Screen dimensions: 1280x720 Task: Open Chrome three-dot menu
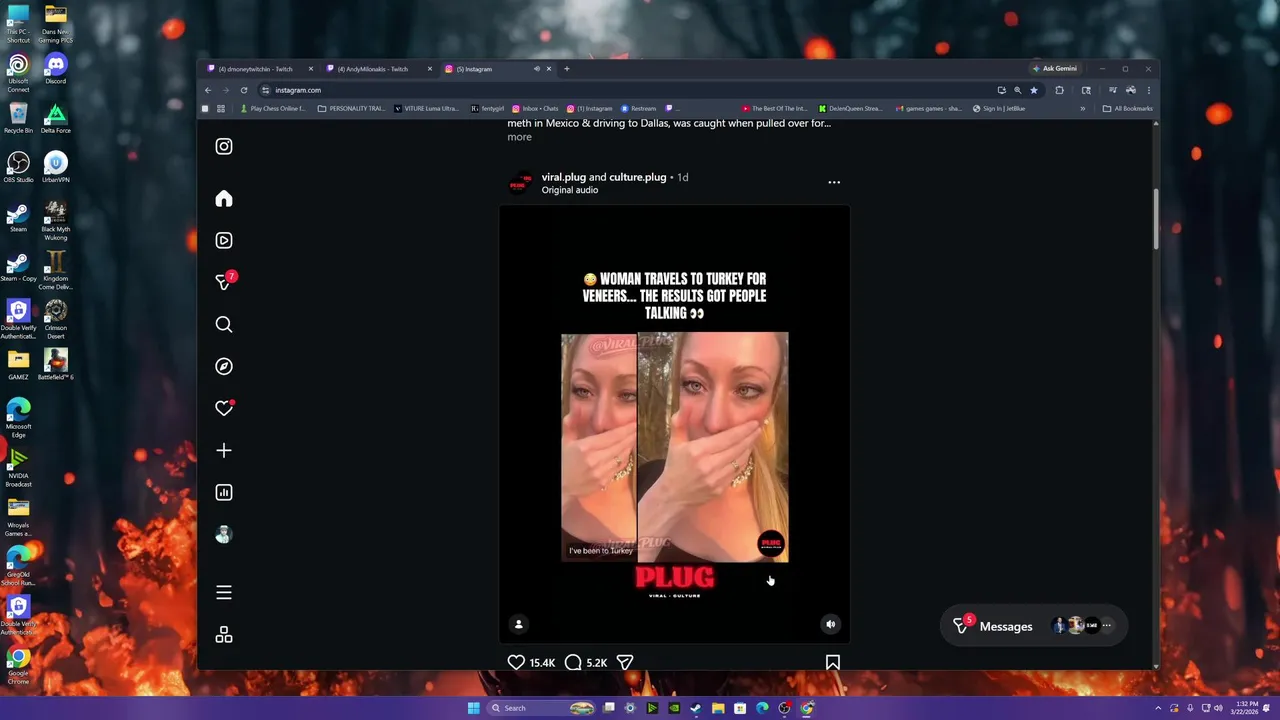click(1148, 90)
